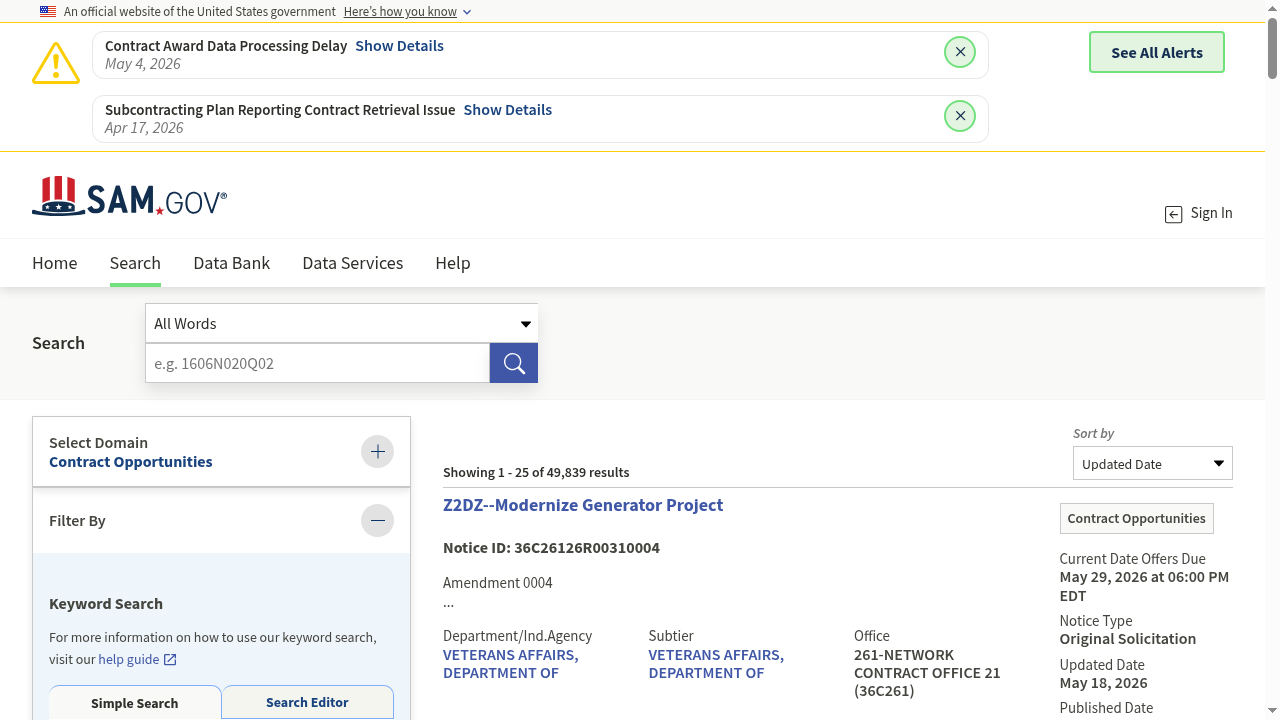Open Z2DZ--Modernize Generator Project result
This screenshot has width=1280, height=720.
(583, 505)
